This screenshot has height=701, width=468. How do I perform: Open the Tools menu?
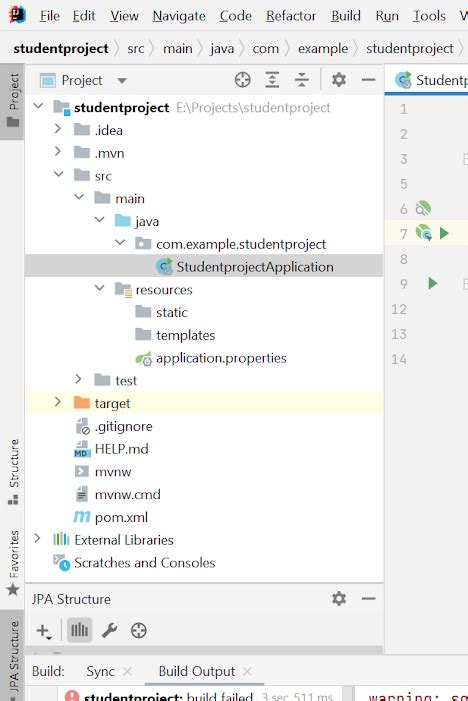pos(429,16)
